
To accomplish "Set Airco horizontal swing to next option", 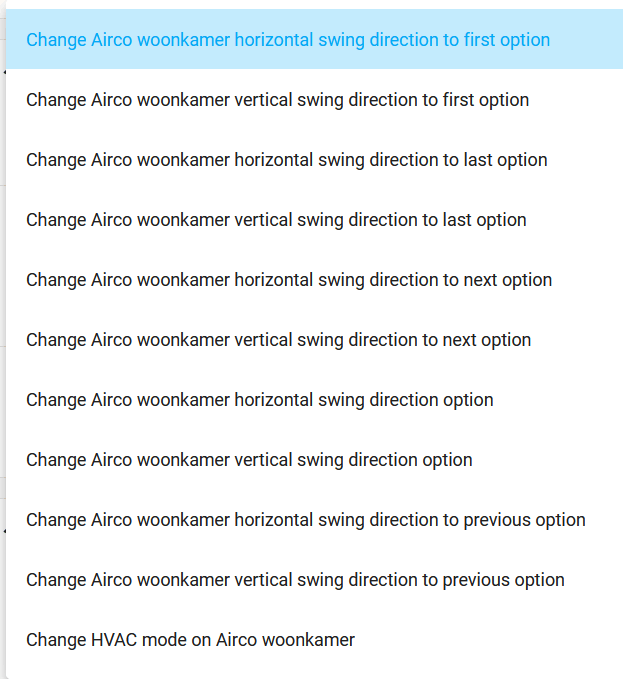I will [x=314, y=280].
